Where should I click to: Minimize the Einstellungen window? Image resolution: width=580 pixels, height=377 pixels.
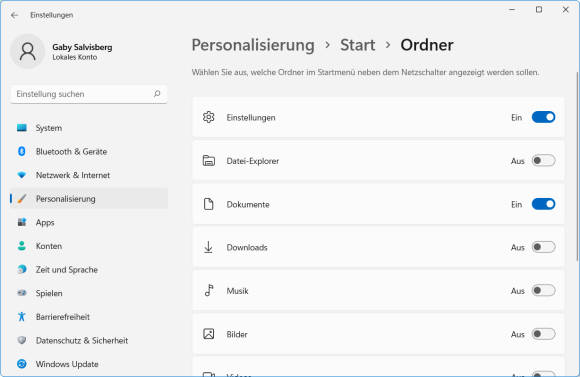tap(512, 10)
